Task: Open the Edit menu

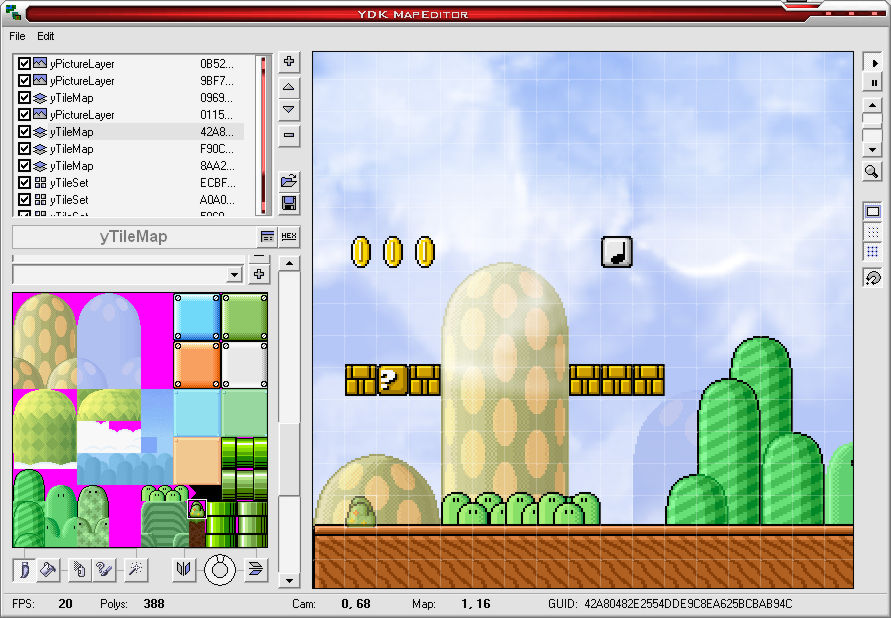Action: pyautogui.click(x=46, y=36)
